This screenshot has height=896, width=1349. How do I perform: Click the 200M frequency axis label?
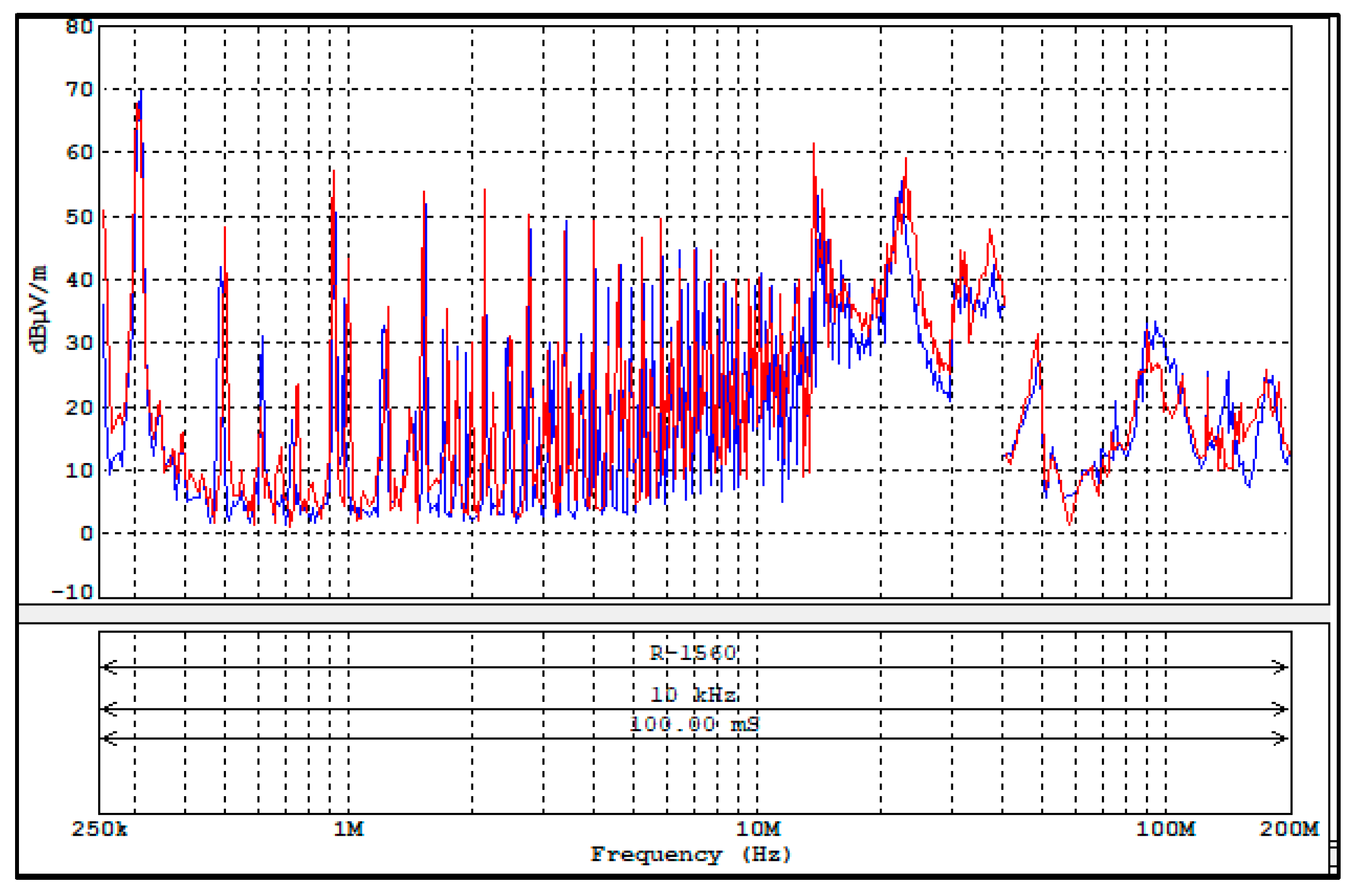point(1289,828)
